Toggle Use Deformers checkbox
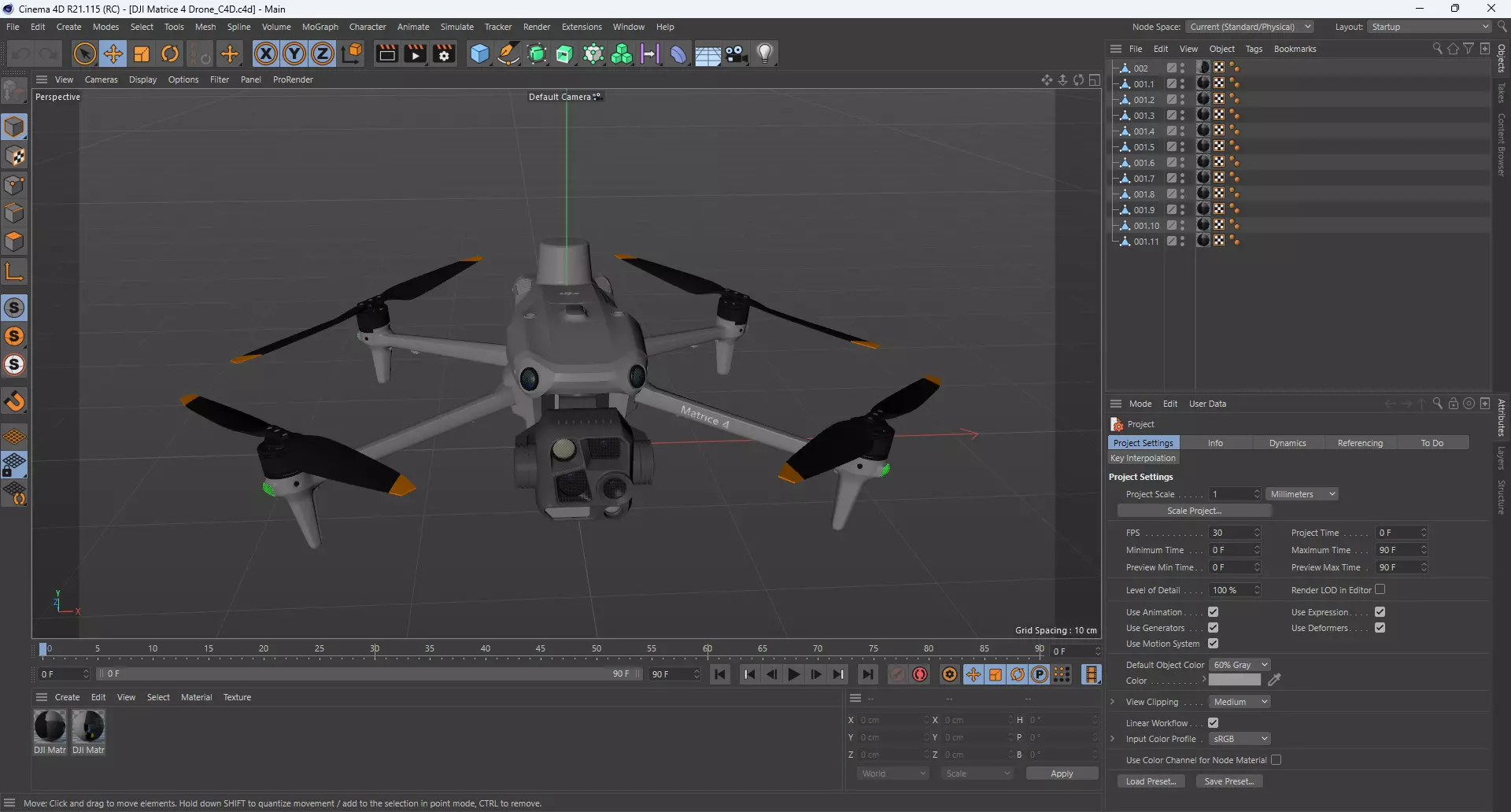Screen dimensions: 1511x812 point(1380,628)
